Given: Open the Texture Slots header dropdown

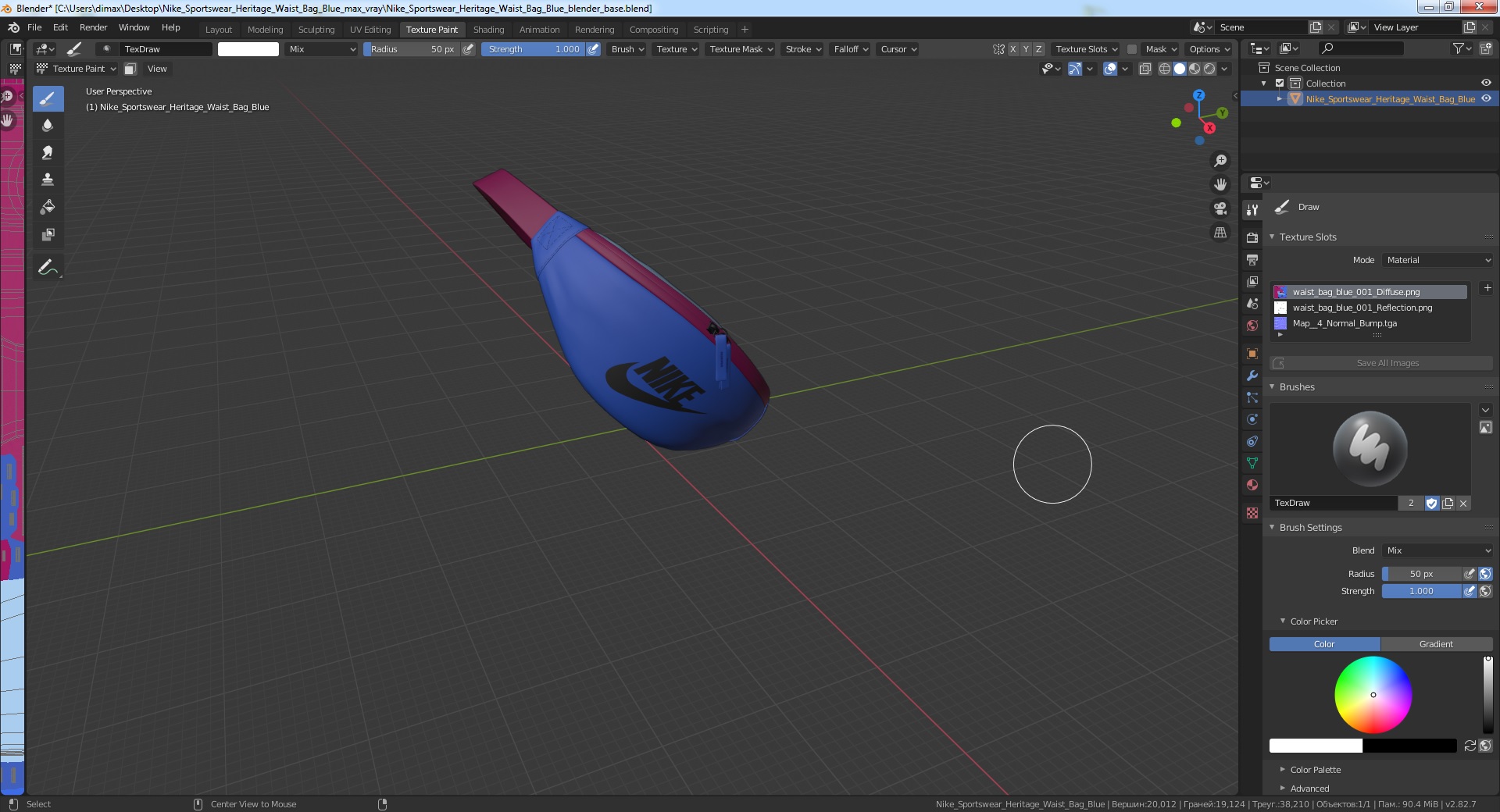Looking at the screenshot, I should tap(1086, 48).
